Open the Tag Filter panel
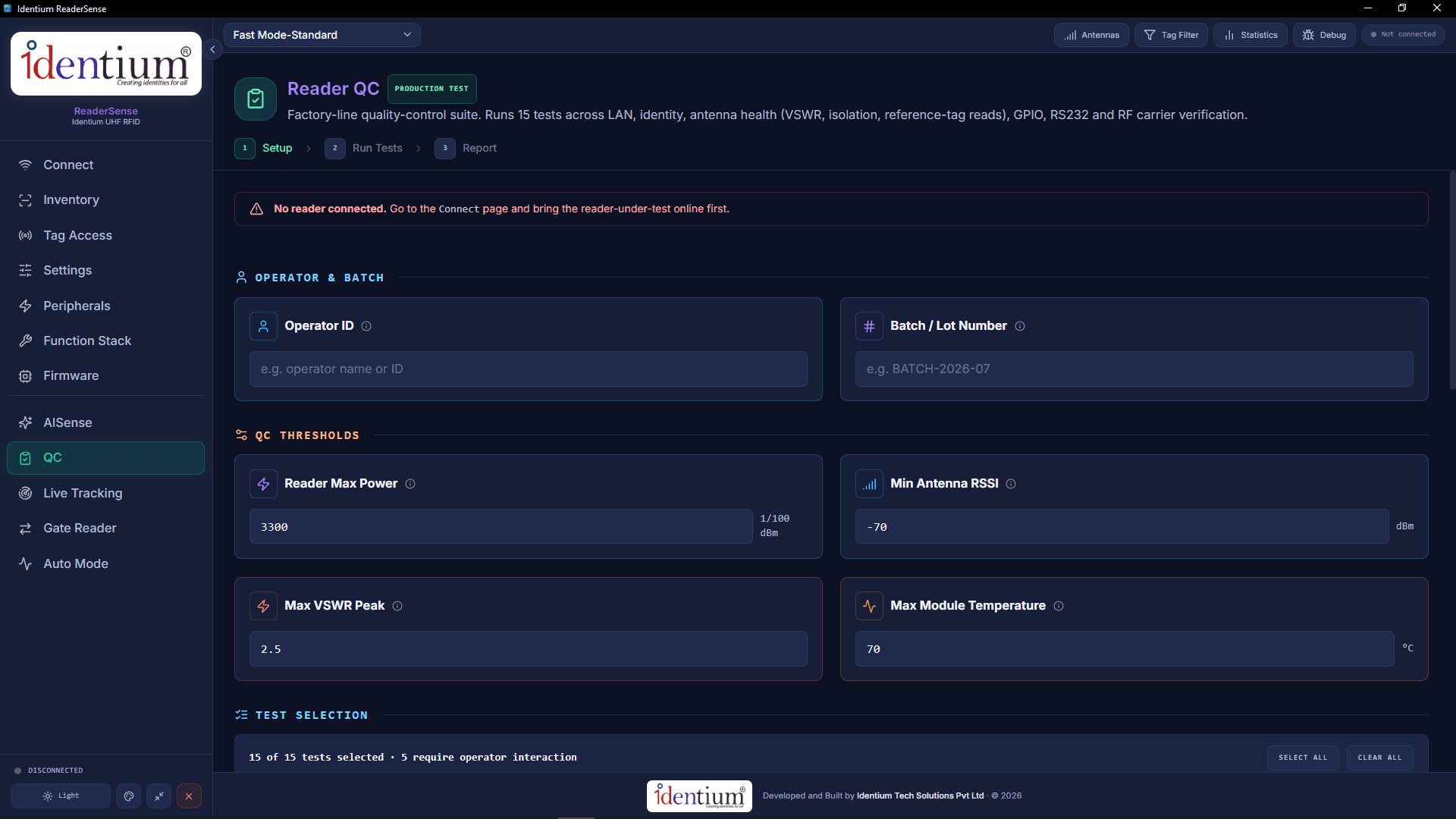The image size is (1456, 819). pyautogui.click(x=1171, y=35)
